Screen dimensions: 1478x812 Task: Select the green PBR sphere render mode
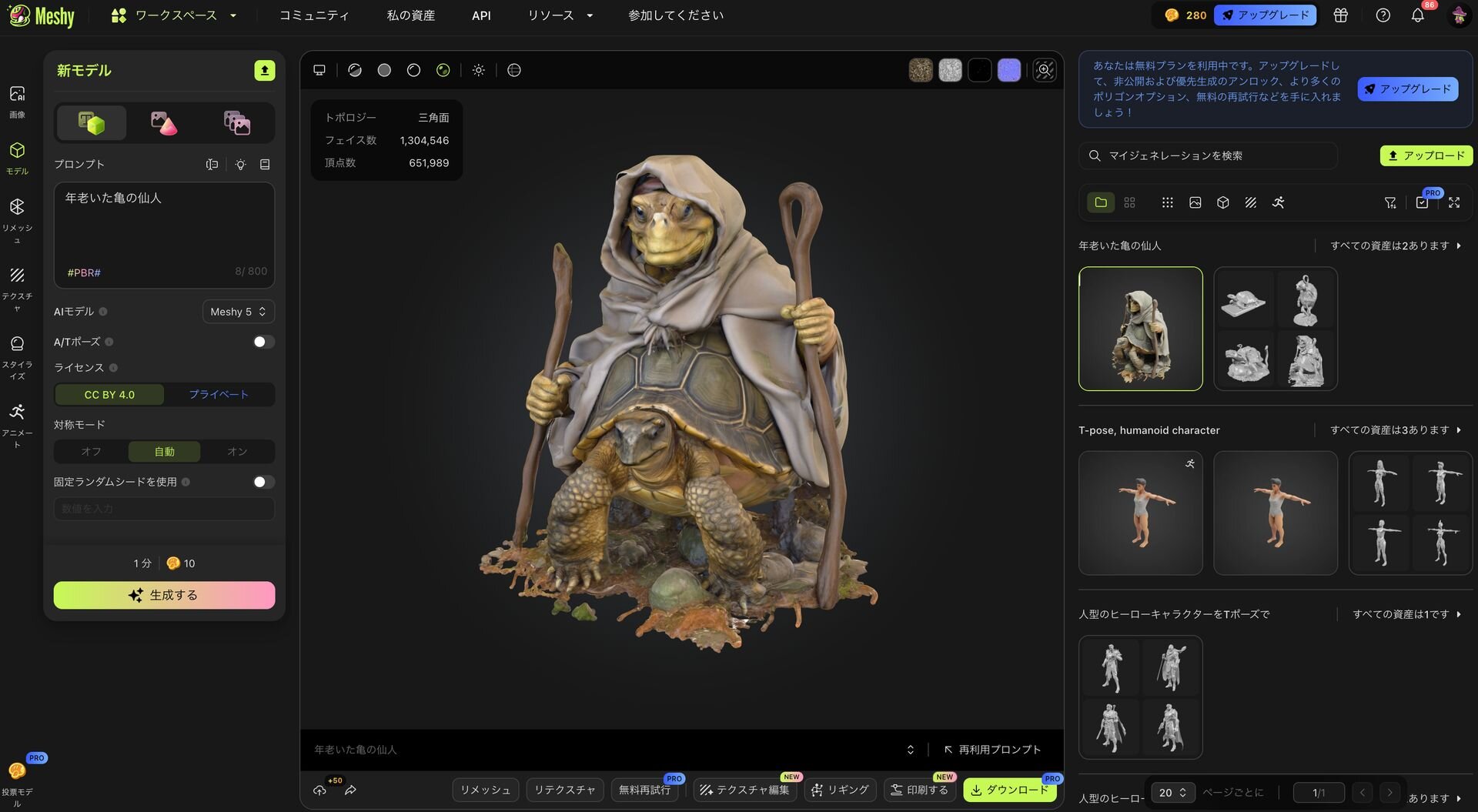[443, 70]
